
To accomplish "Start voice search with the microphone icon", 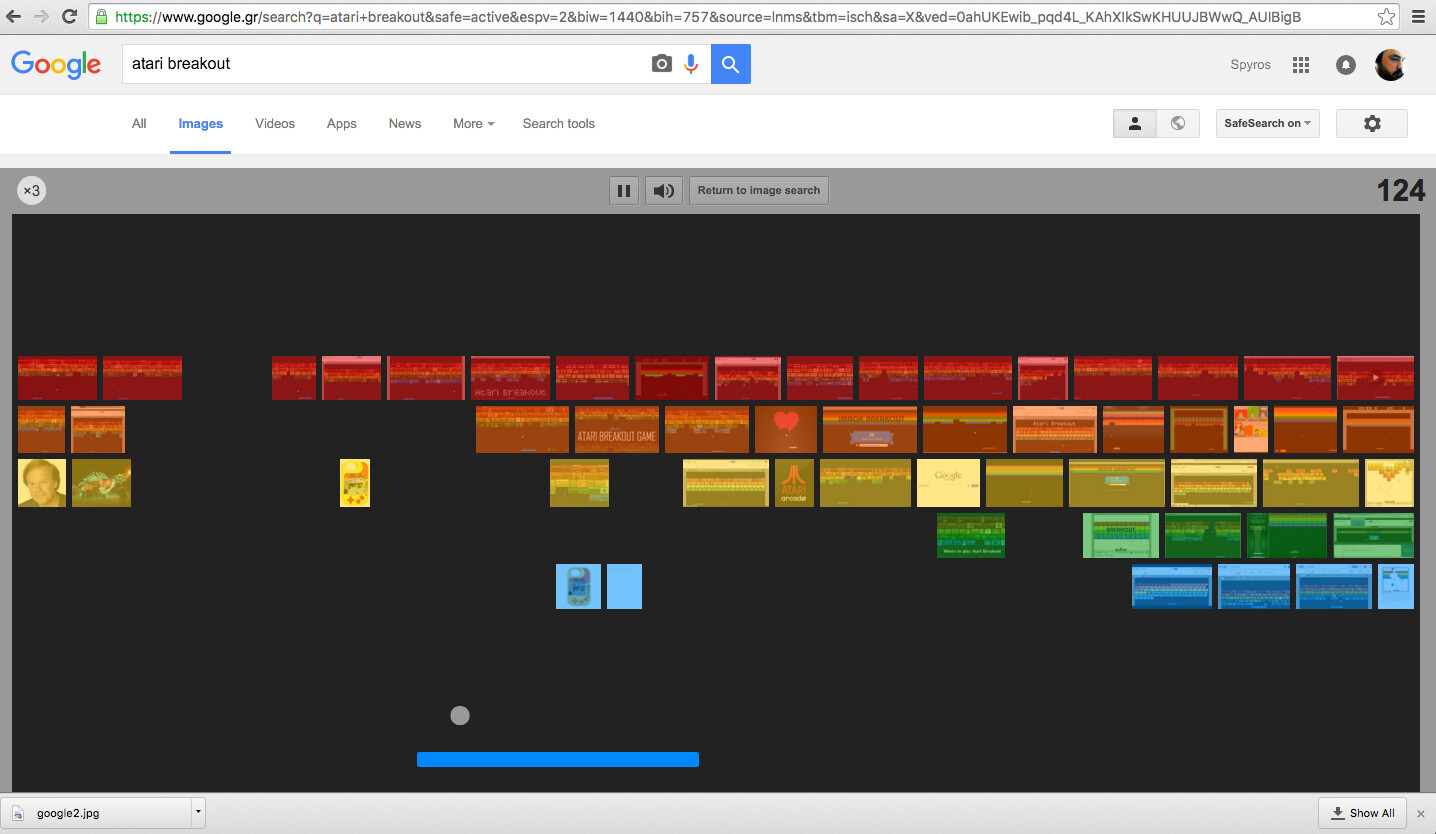I will [691, 64].
